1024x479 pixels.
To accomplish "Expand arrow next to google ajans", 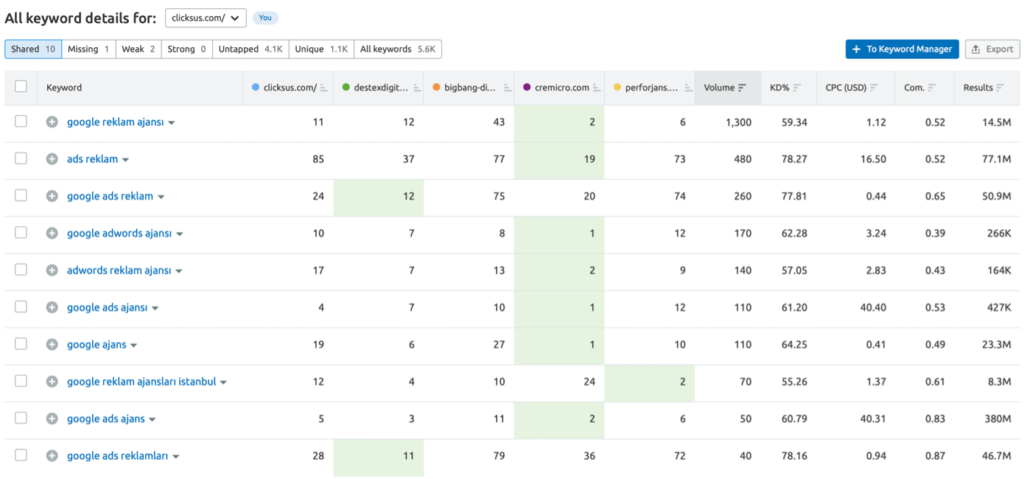I will (x=134, y=345).
